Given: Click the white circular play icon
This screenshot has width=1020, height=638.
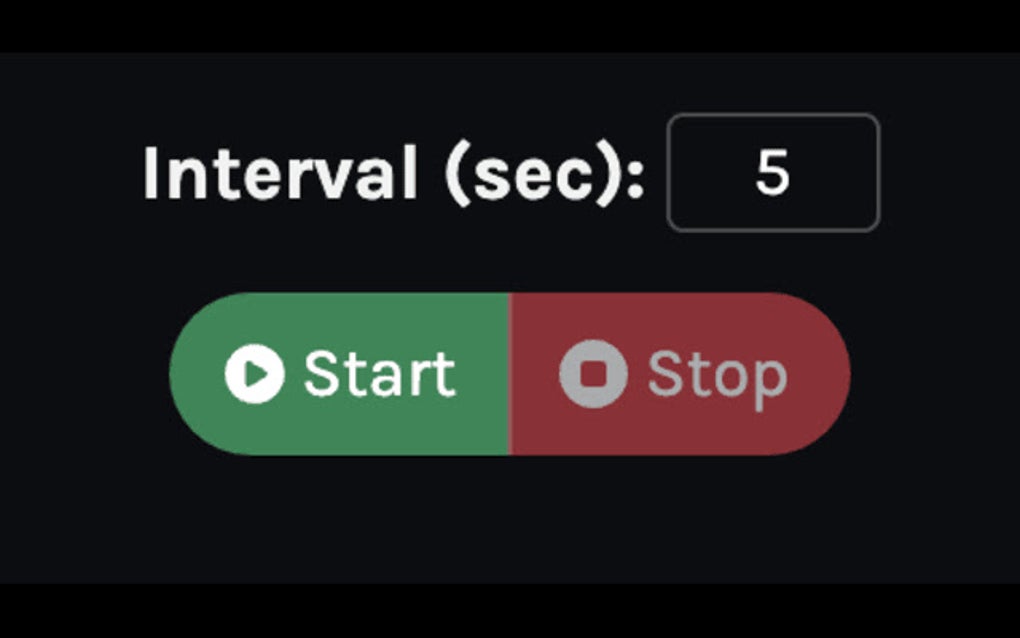Looking at the screenshot, I should 254,374.
